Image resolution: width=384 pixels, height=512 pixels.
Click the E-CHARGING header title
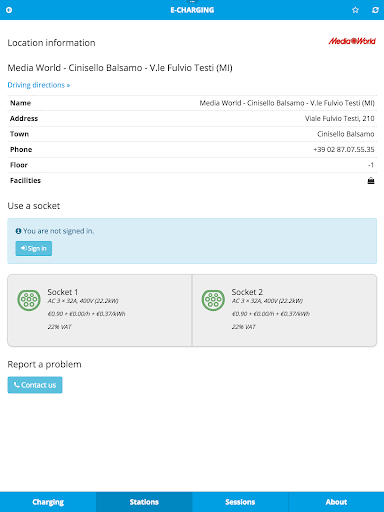(x=192, y=10)
